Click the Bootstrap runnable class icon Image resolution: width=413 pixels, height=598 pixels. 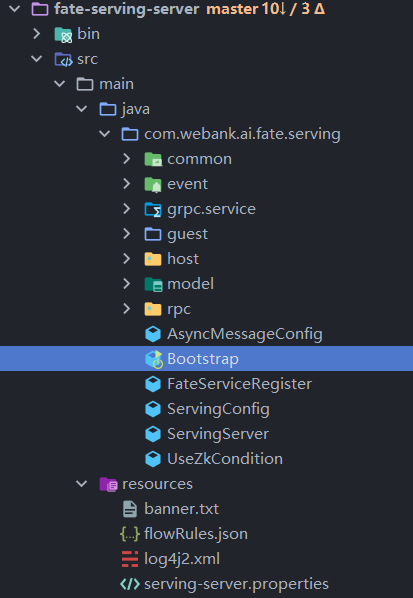click(154, 359)
